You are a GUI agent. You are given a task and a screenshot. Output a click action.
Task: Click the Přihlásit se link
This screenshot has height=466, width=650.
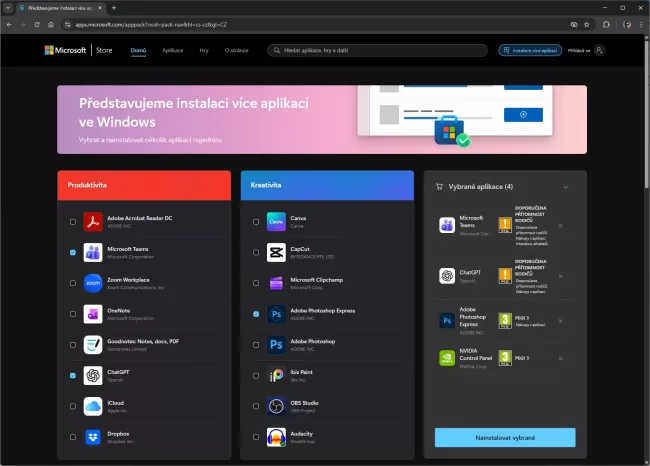pyautogui.click(x=579, y=51)
